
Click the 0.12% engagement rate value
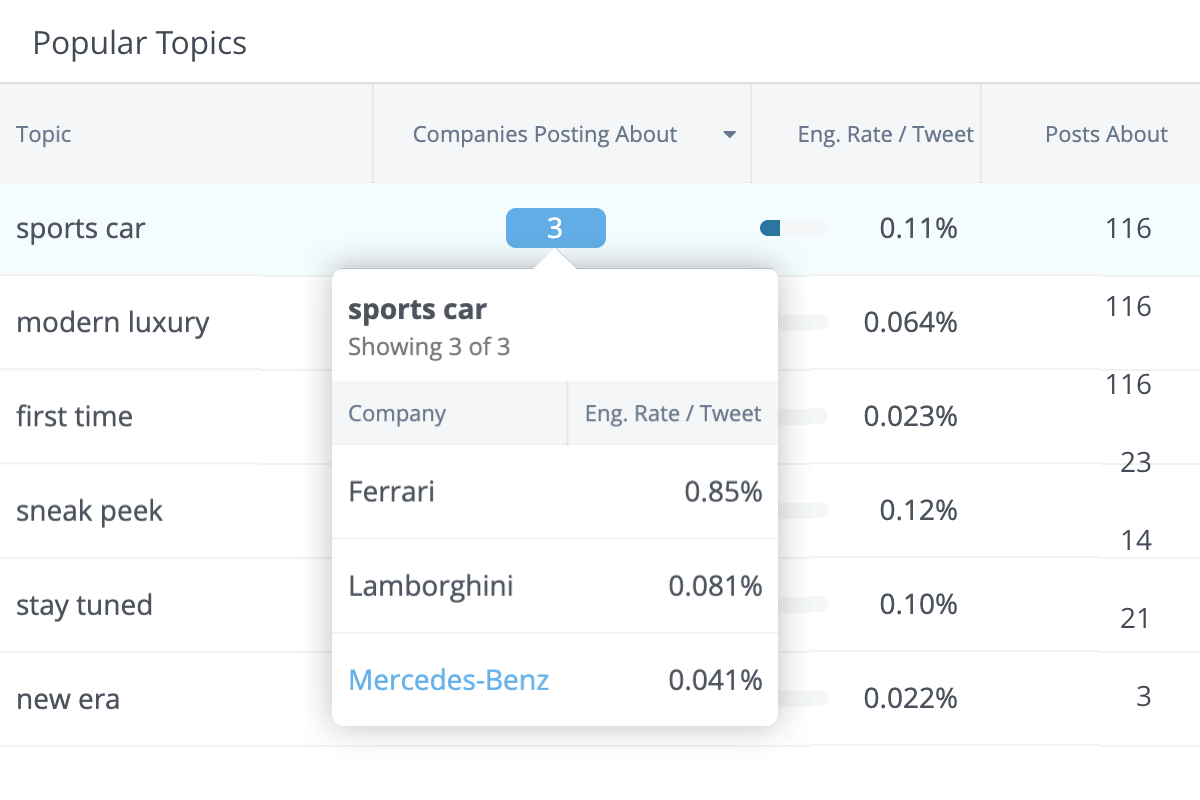coord(918,511)
